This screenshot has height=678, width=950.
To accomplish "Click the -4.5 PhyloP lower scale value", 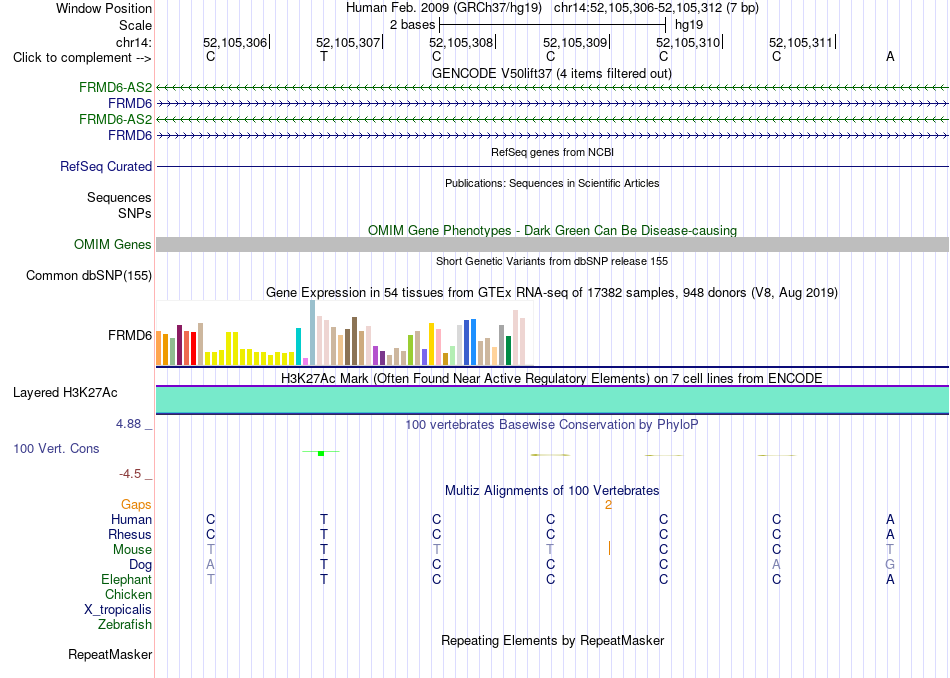I will coord(130,474).
